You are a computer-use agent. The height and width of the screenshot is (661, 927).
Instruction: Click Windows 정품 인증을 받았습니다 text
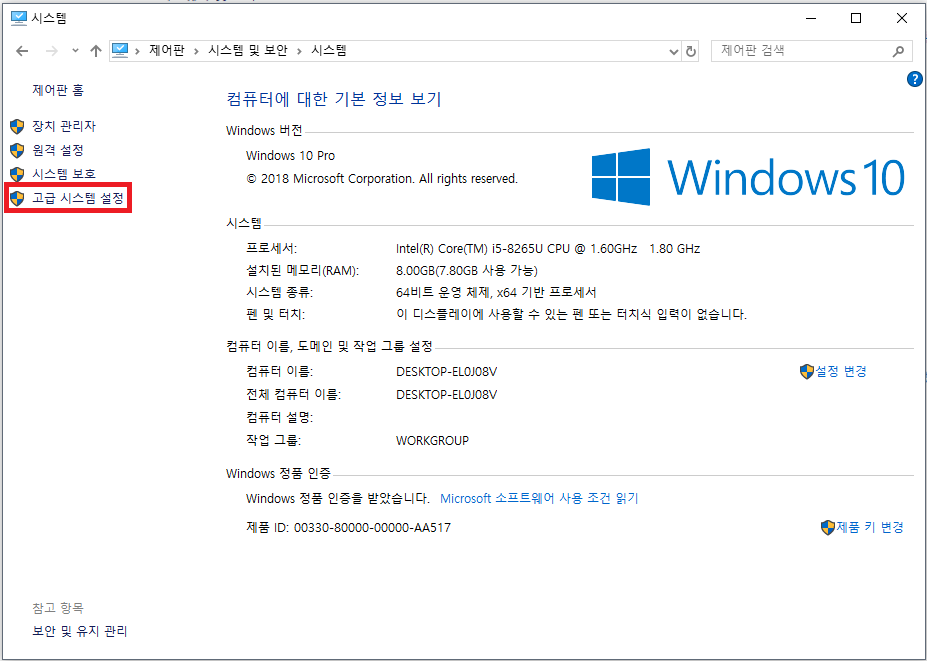pos(338,498)
